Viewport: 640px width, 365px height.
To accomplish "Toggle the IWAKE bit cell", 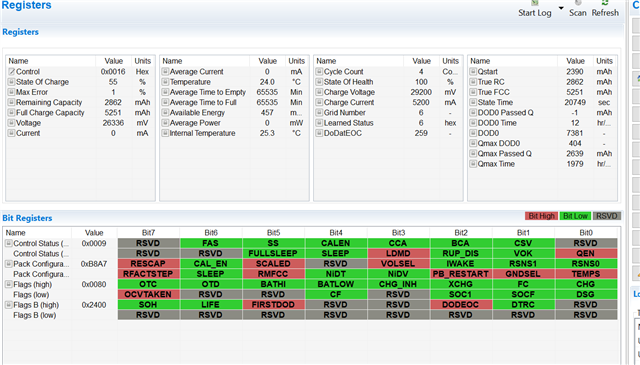I will tap(460, 263).
